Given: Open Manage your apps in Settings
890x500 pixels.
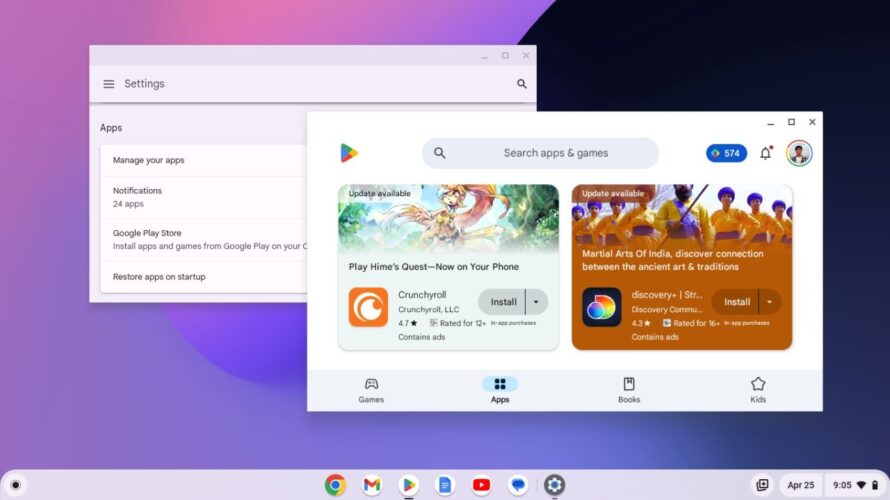Looking at the screenshot, I should pyautogui.click(x=204, y=160).
